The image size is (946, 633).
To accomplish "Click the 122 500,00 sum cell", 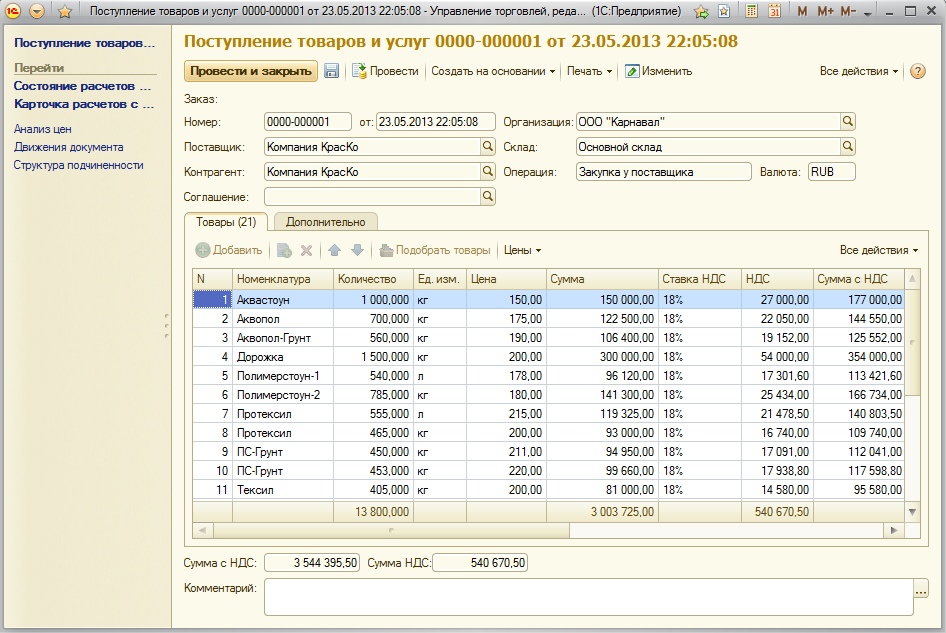I will point(602,319).
